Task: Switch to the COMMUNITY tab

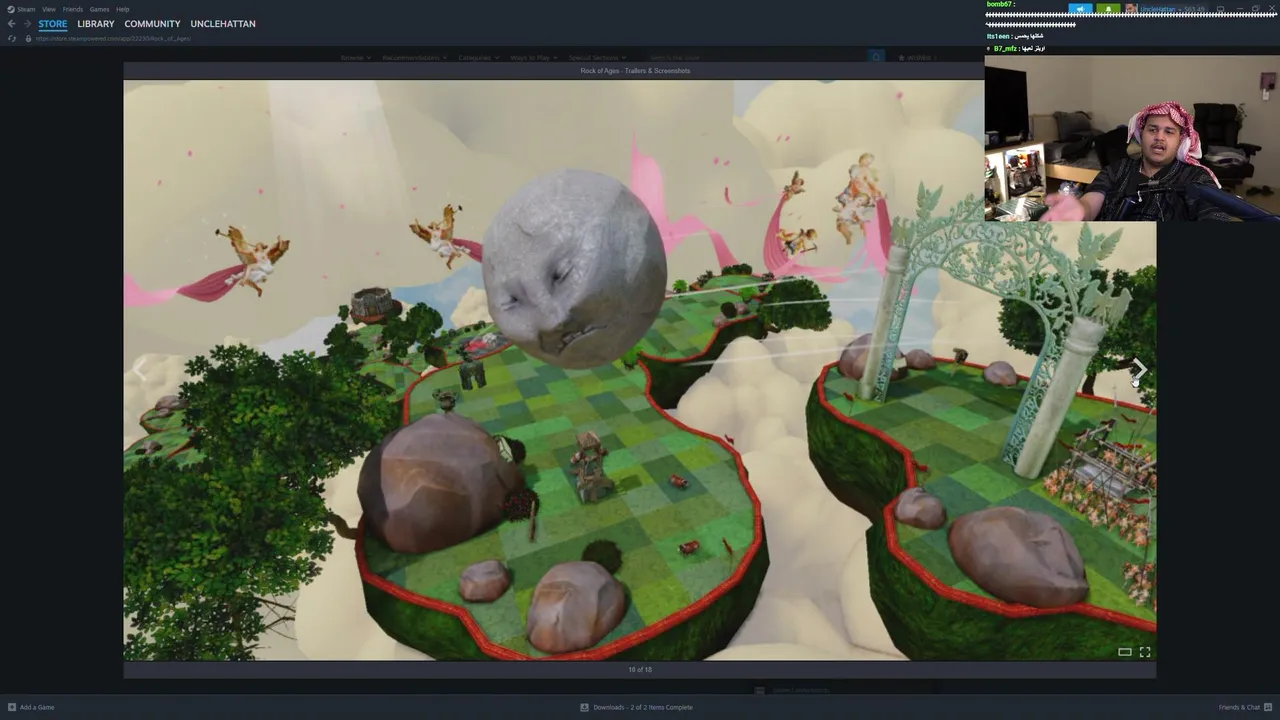Action: (x=152, y=24)
